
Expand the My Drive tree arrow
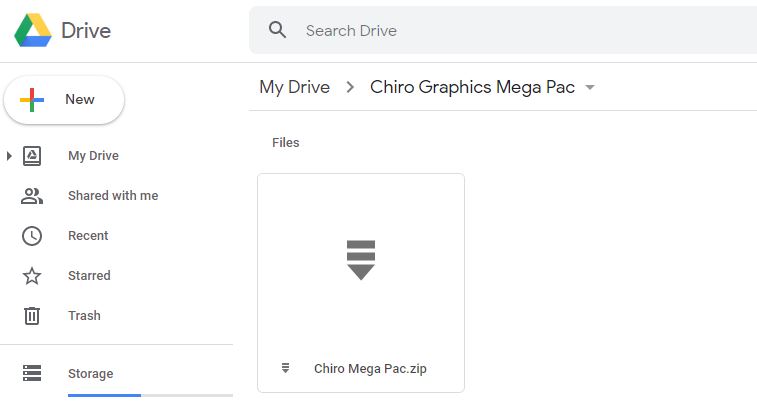click(x=10, y=156)
